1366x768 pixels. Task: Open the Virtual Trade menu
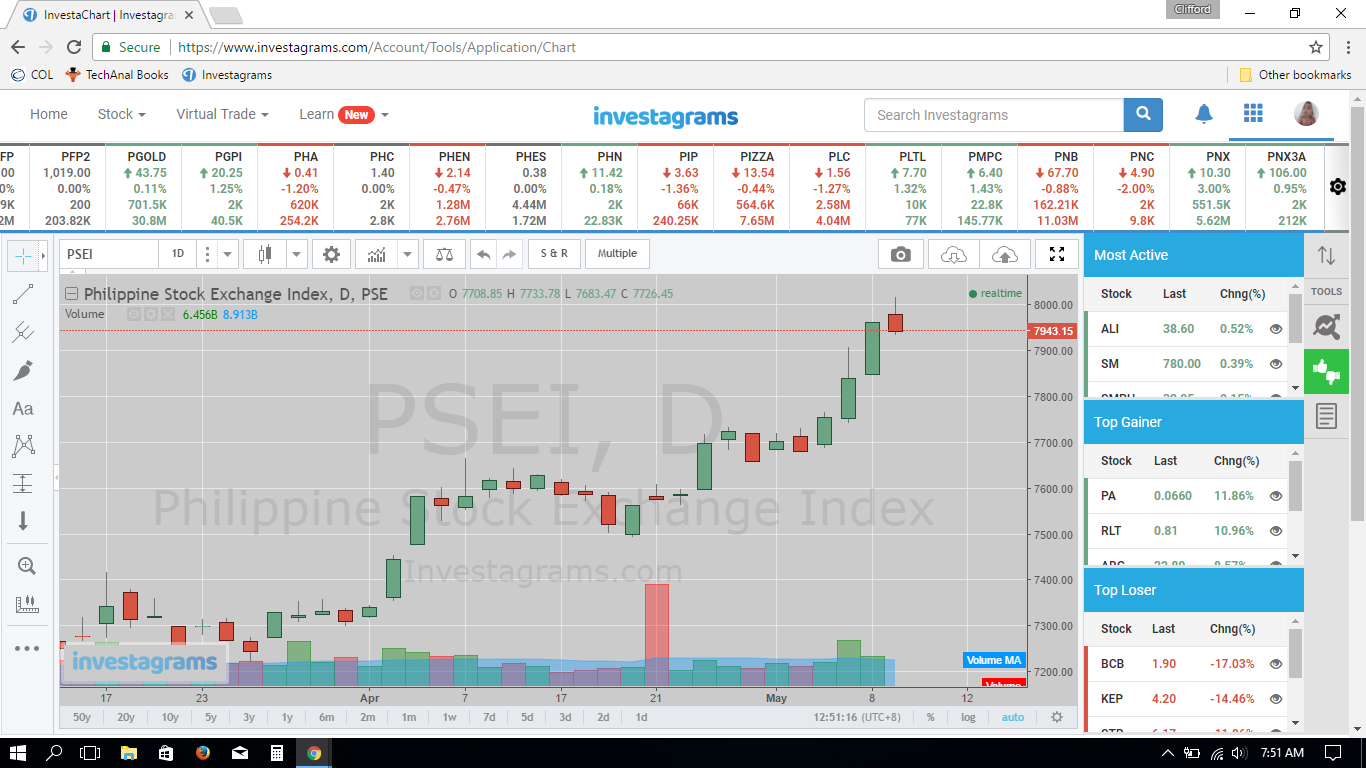(216, 114)
